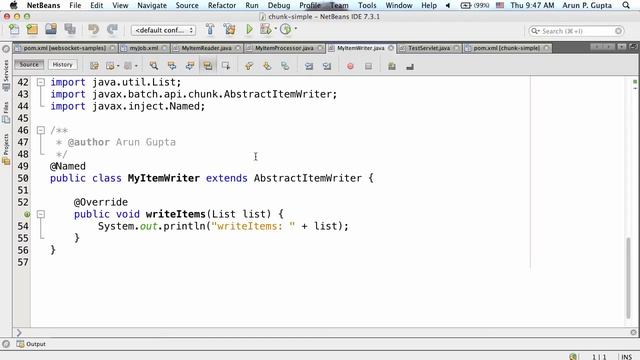Open the myjob.xml tab
640x360 pixels.
[144, 48]
